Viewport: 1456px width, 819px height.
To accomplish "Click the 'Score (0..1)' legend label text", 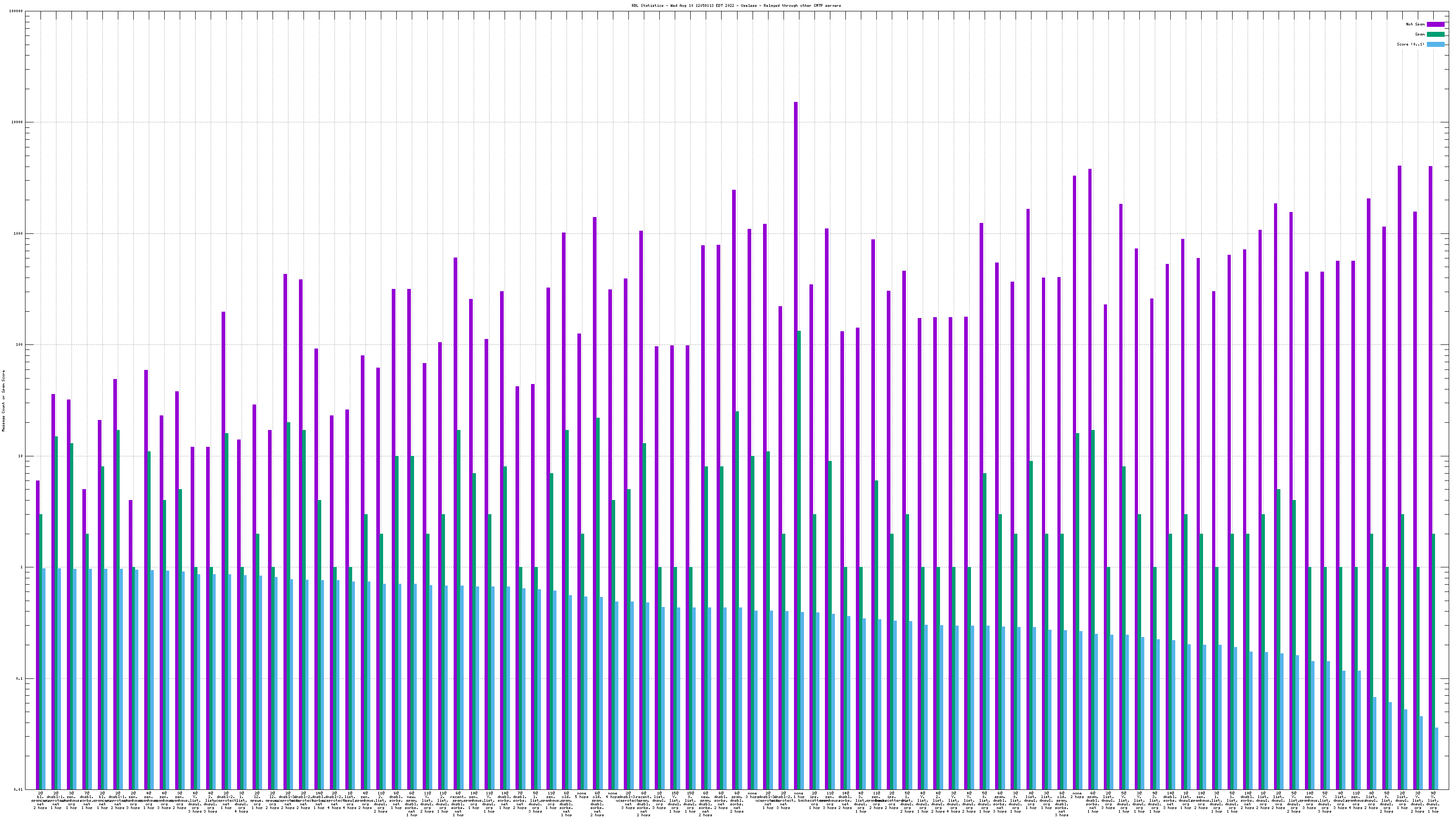I will (1411, 44).
